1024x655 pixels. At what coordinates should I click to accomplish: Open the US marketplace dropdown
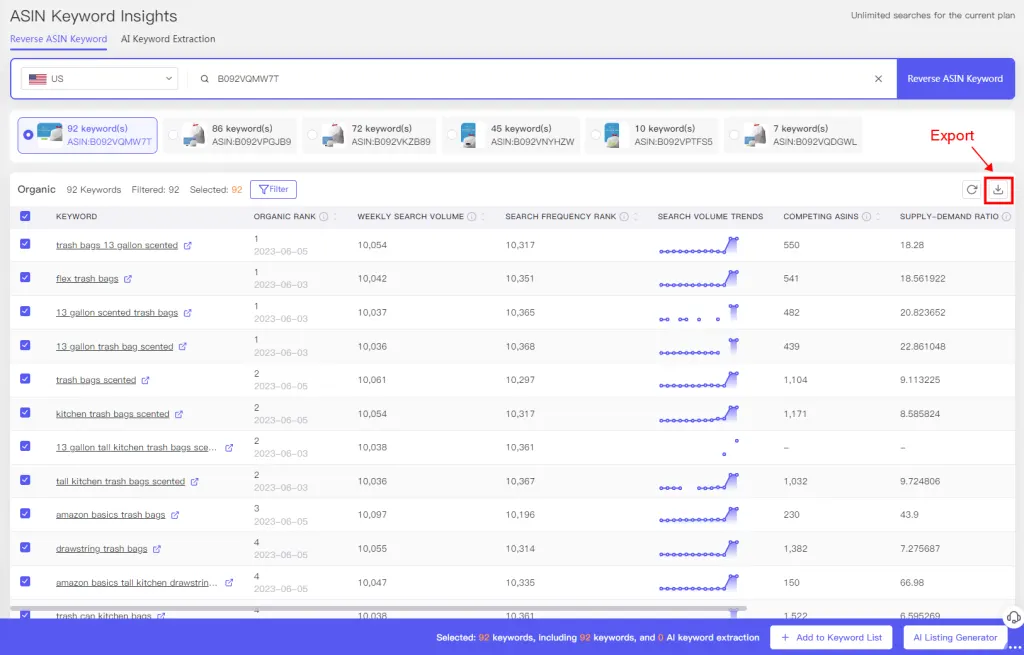[x=99, y=79]
